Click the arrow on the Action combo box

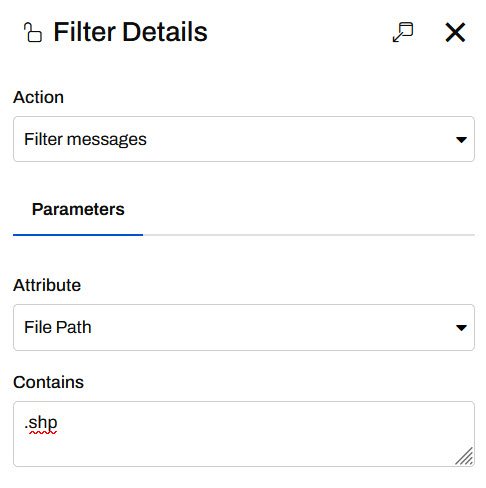(x=461, y=140)
